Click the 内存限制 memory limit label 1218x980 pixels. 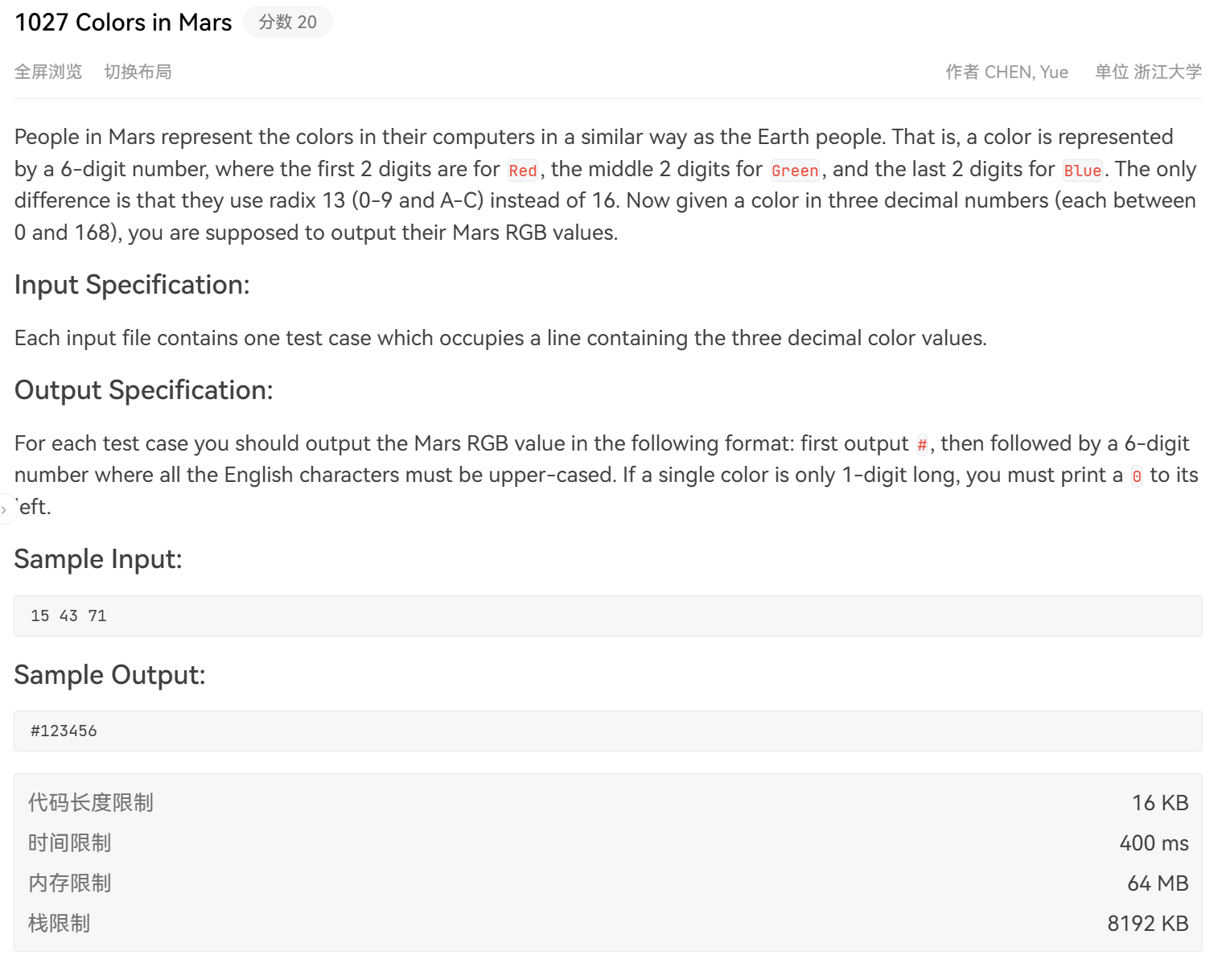70,883
